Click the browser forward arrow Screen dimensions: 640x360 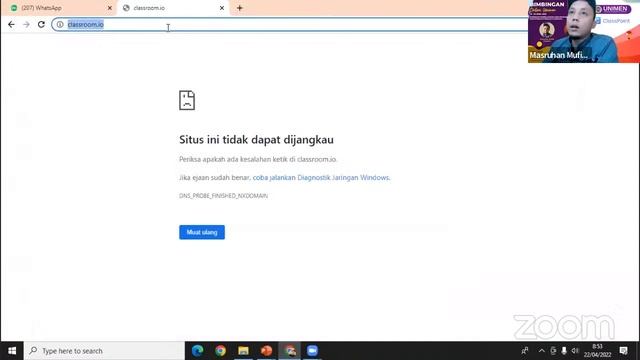pos(26,24)
